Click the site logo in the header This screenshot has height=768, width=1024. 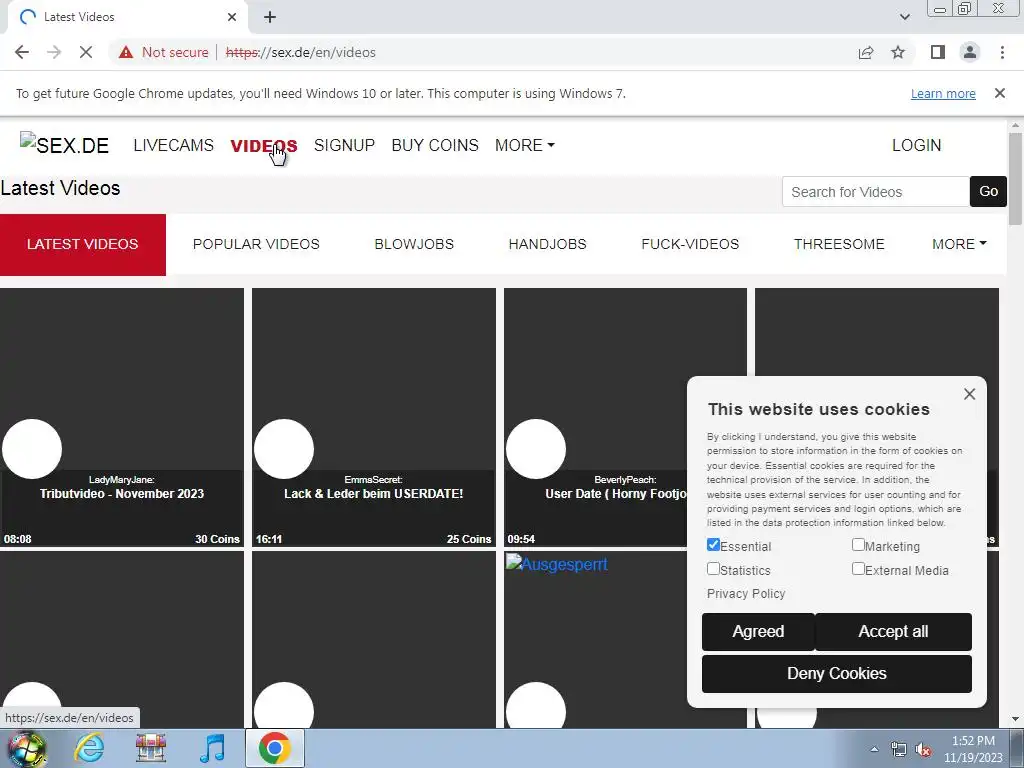[x=64, y=144]
